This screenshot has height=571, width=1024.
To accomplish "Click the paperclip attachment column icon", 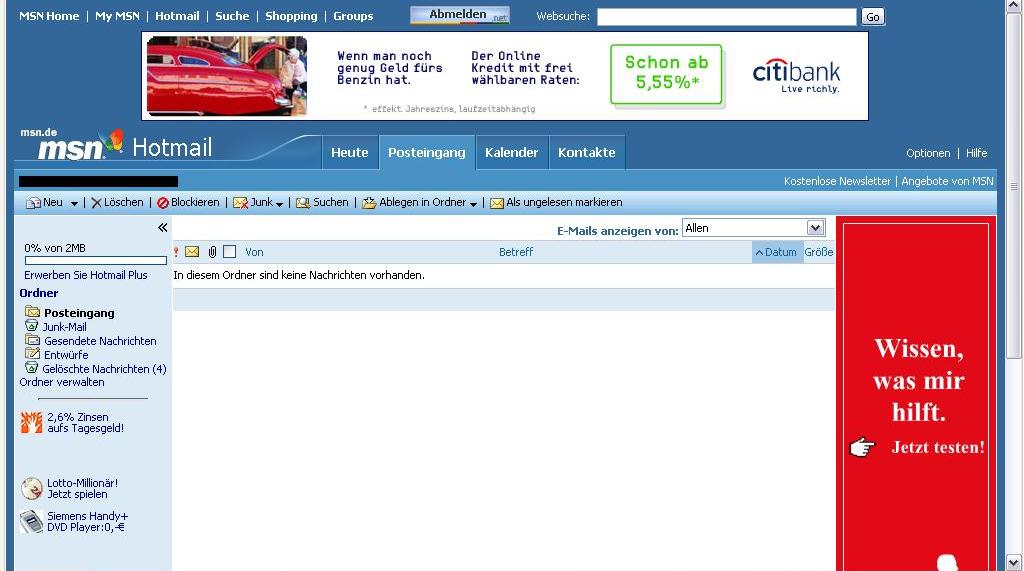I will pos(212,252).
